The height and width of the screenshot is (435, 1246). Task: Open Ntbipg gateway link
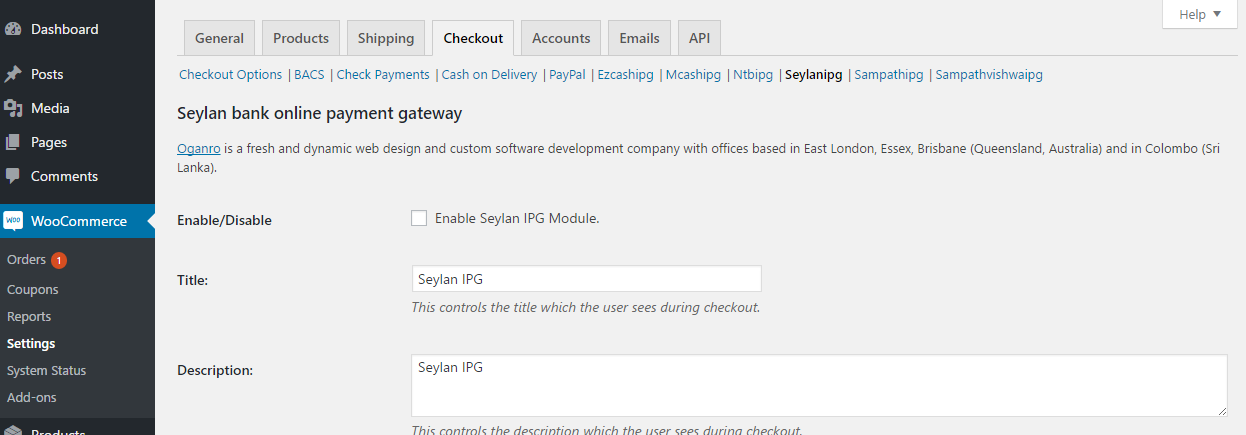(x=753, y=74)
